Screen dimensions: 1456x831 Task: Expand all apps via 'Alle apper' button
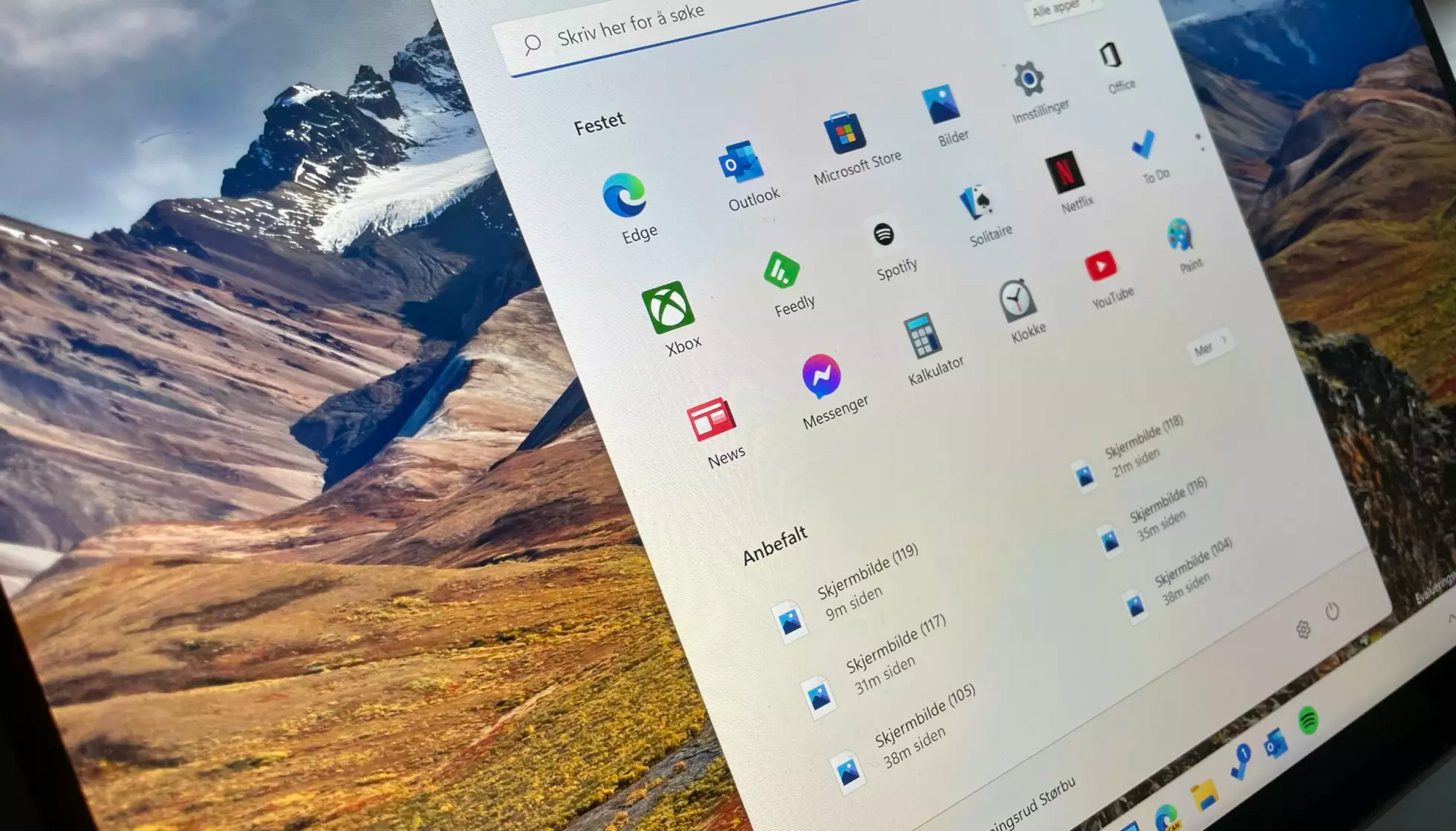1059,10
